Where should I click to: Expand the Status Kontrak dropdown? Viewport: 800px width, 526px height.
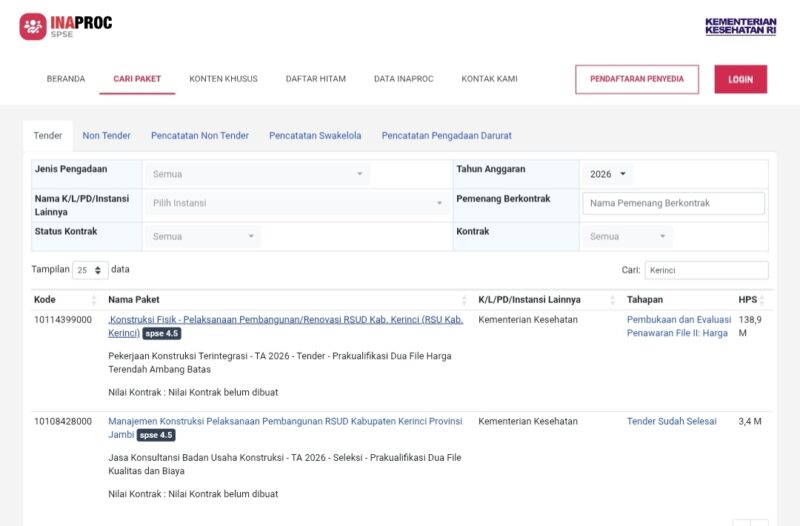point(203,237)
